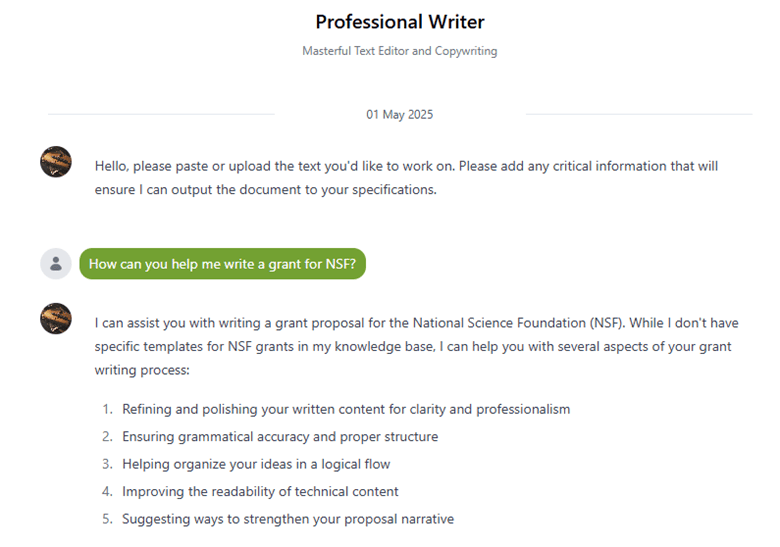Click the number 1 list marker
This screenshot has height=547, width=780.
(x=107, y=409)
